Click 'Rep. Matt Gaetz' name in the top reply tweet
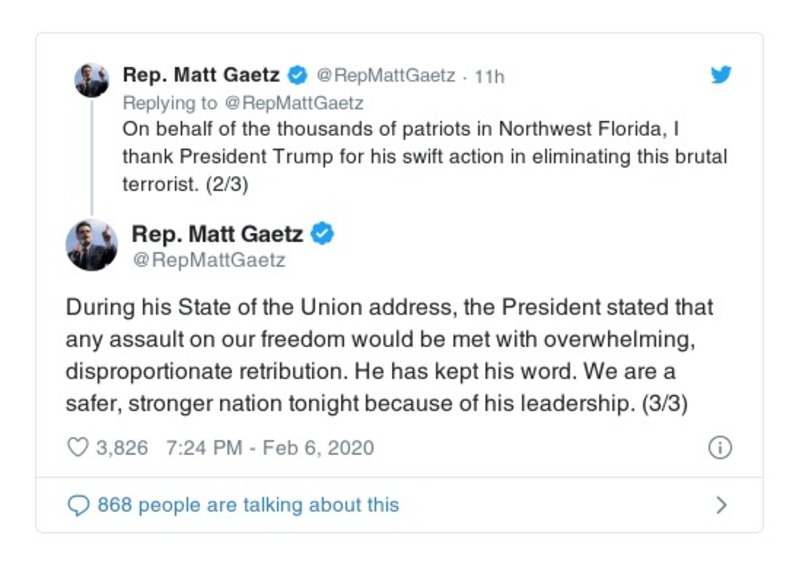 pos(201,75)
